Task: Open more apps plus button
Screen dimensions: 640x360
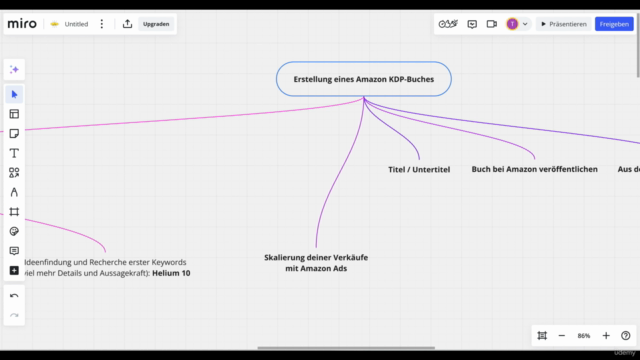Action: 14,271
